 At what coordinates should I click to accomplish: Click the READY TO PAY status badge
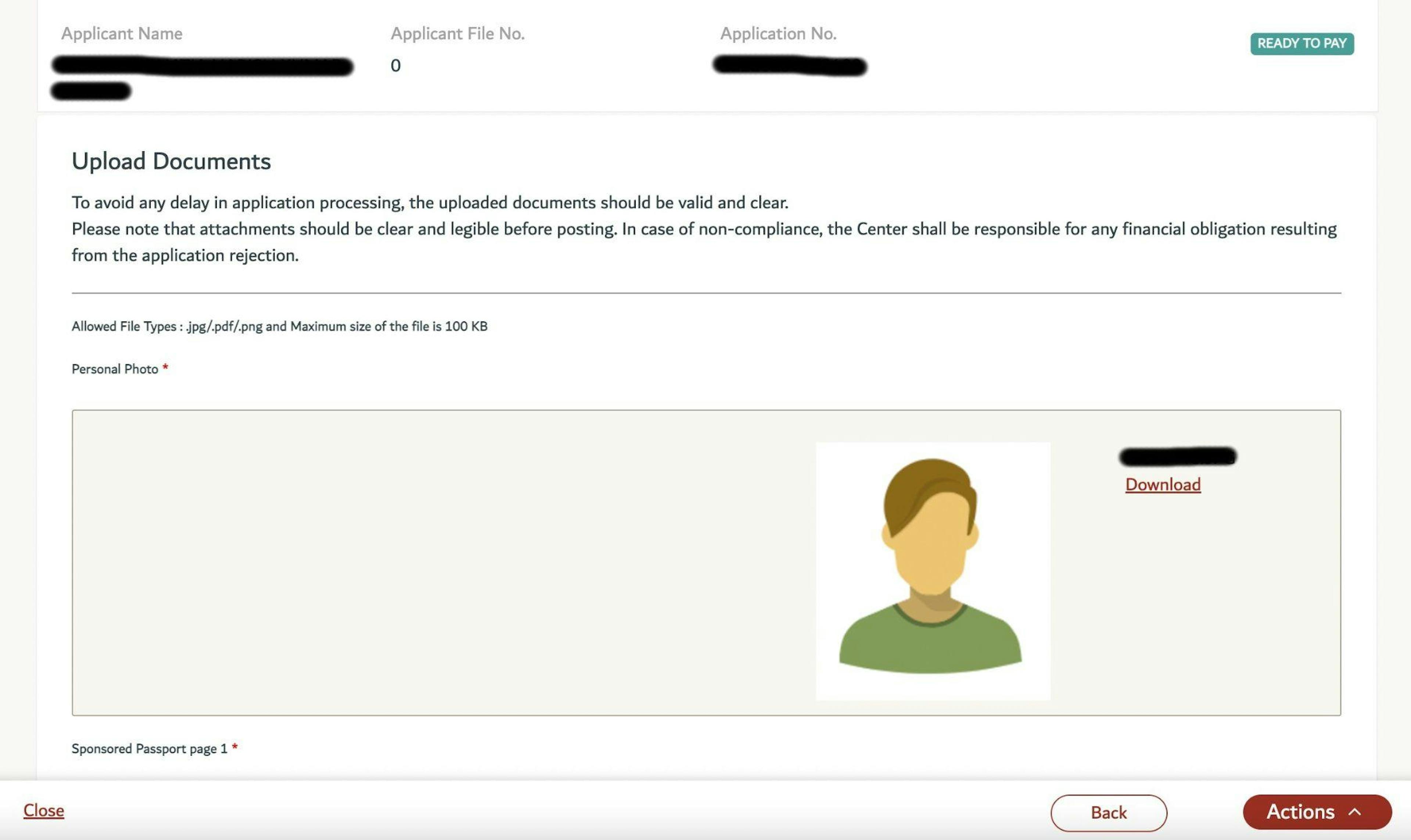click(x=1302, y=44)
